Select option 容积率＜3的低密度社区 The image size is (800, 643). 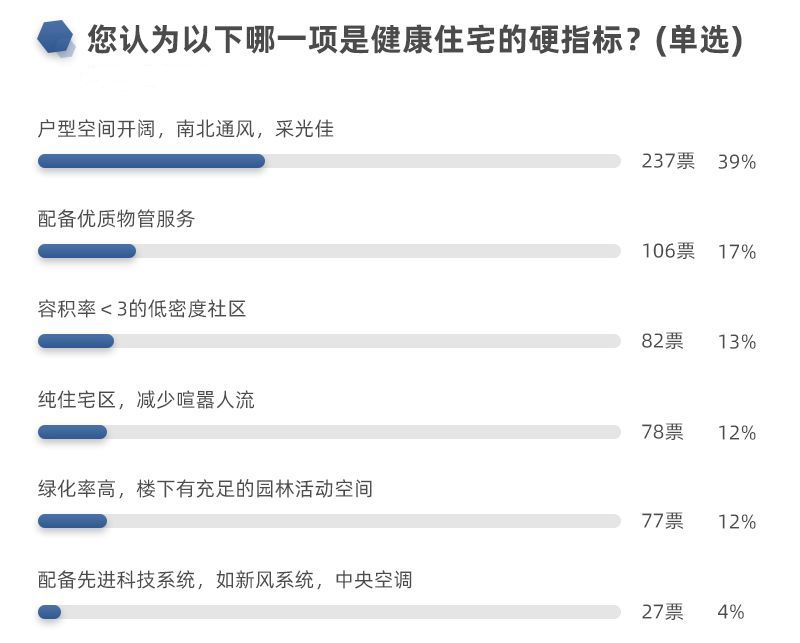pos(142,309)
